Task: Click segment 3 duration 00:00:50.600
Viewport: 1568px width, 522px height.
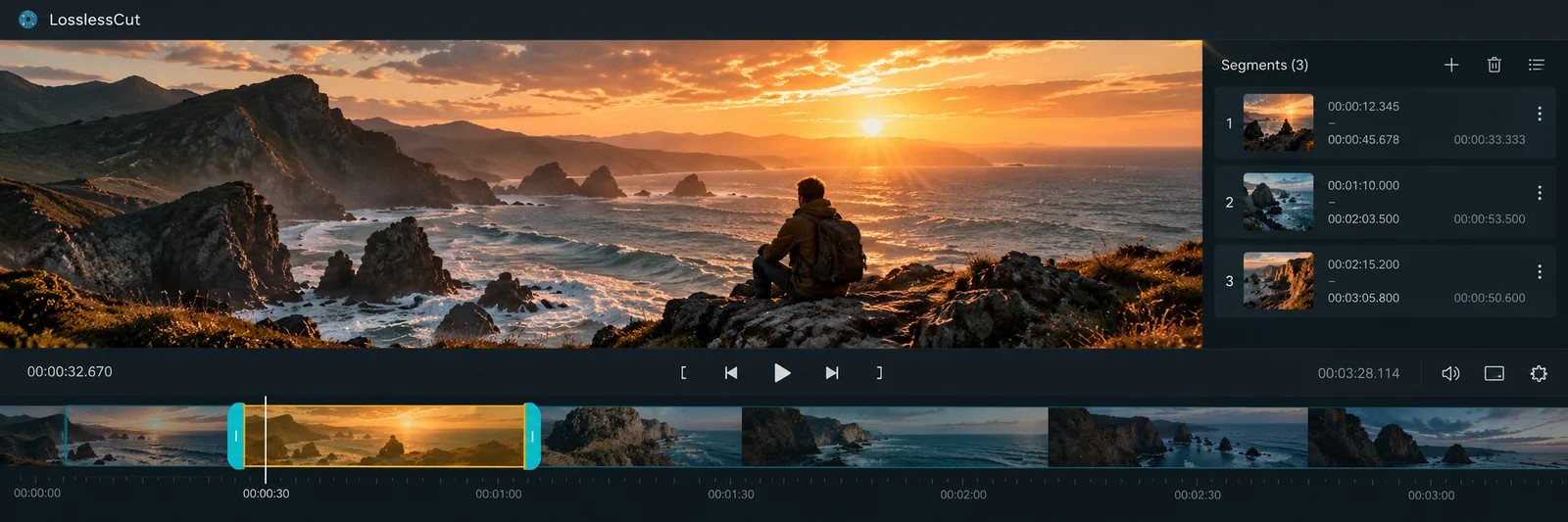Action: coord(1490,298)
